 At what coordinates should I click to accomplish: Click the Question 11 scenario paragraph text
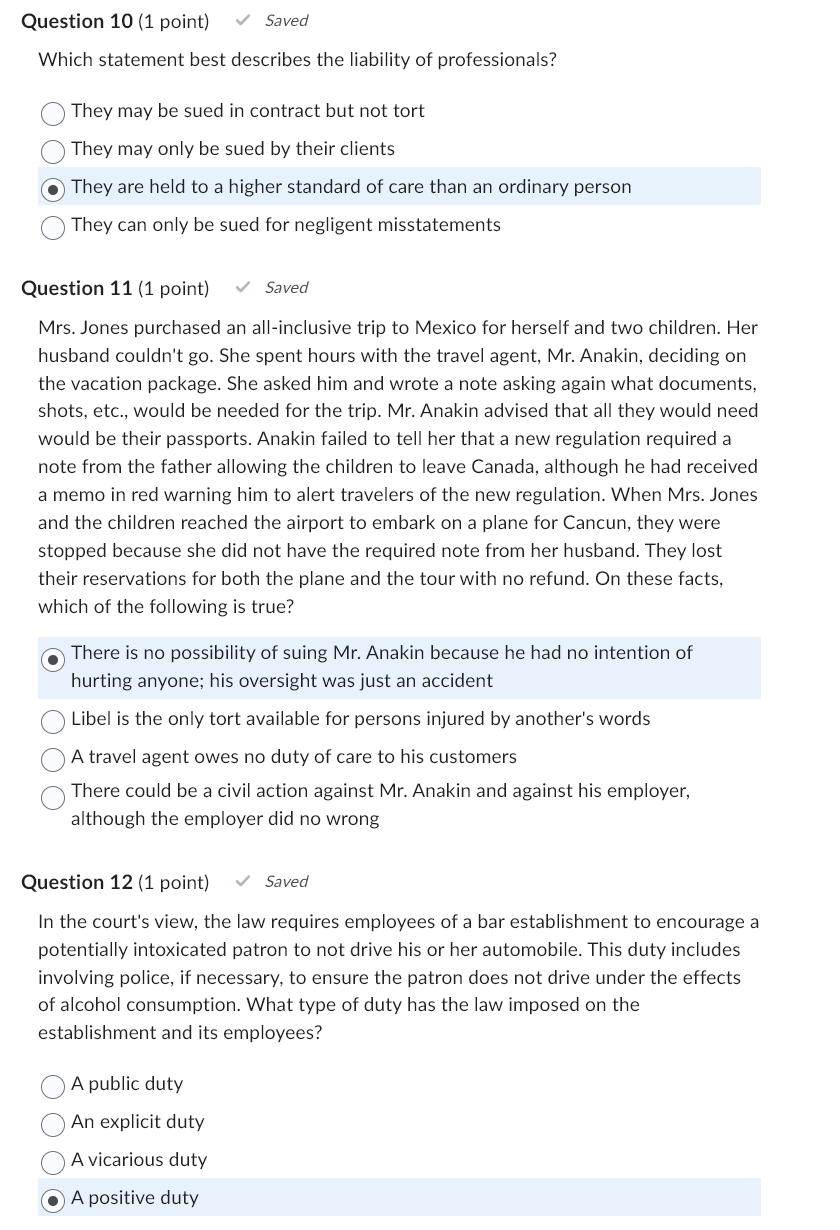pyautogui.click(x=398, y=466)
